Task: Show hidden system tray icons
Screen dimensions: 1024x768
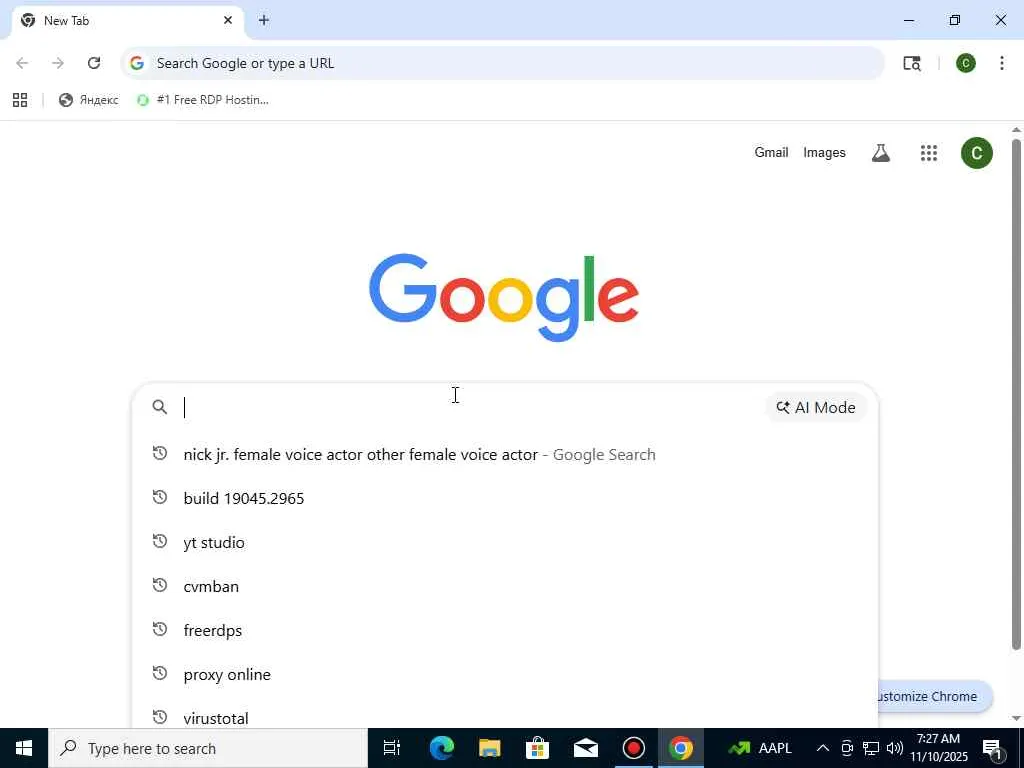Action: (x=822, y=748)
